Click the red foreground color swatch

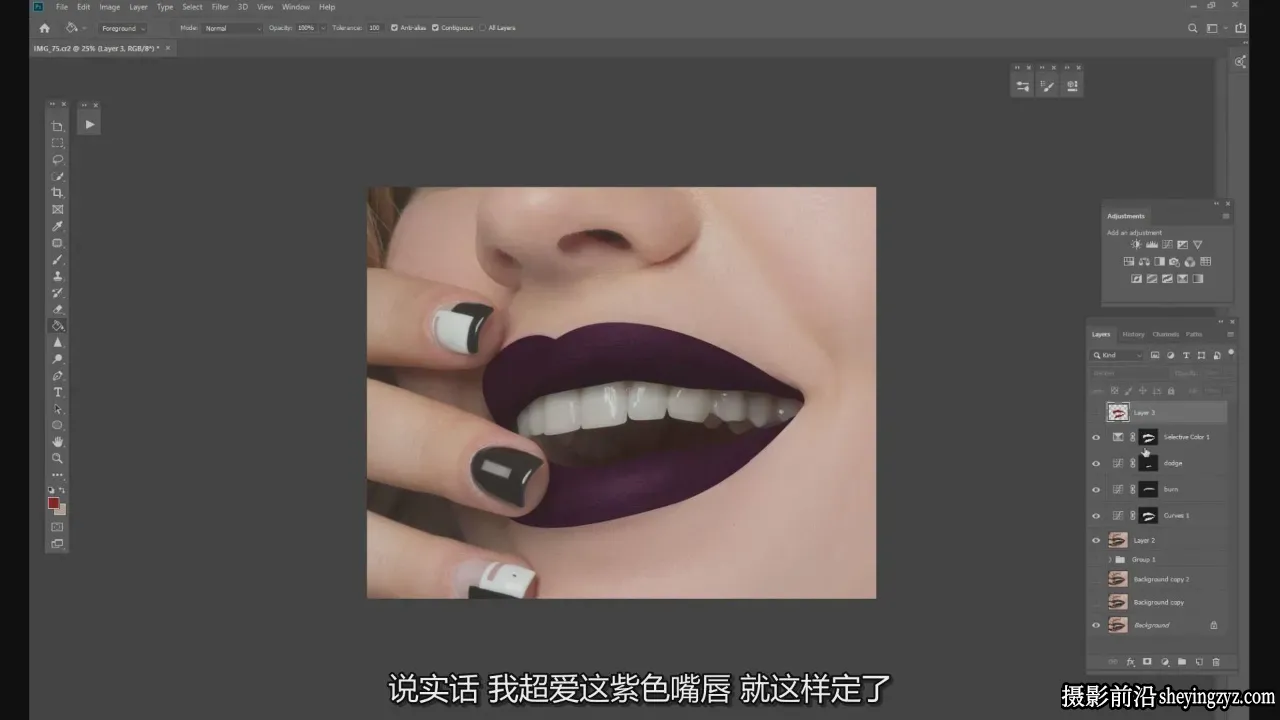click(x=54, y=503)
